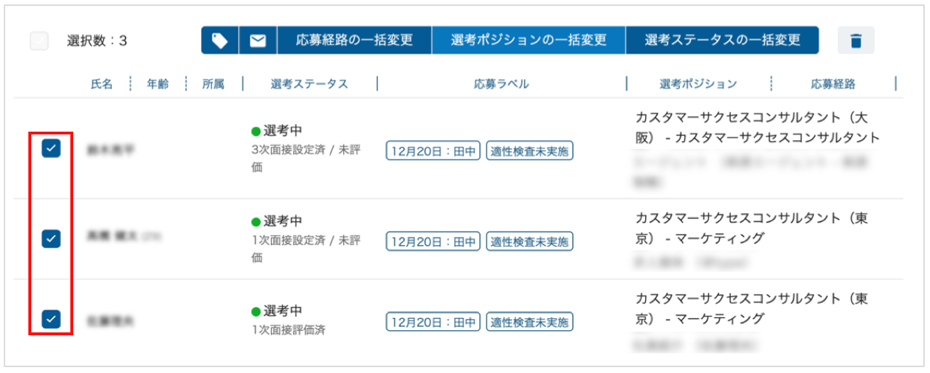Sort by 応募ラベル column header

(501, 84)
